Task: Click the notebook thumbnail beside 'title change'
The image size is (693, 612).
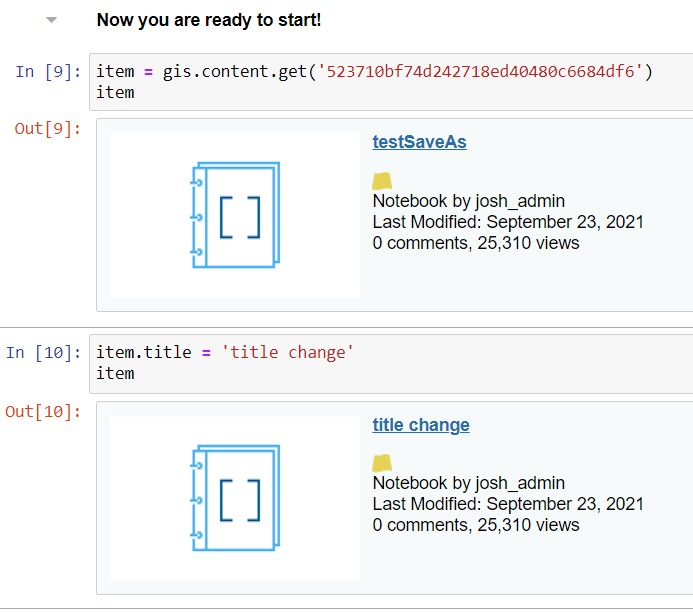Action: [235, 498]
